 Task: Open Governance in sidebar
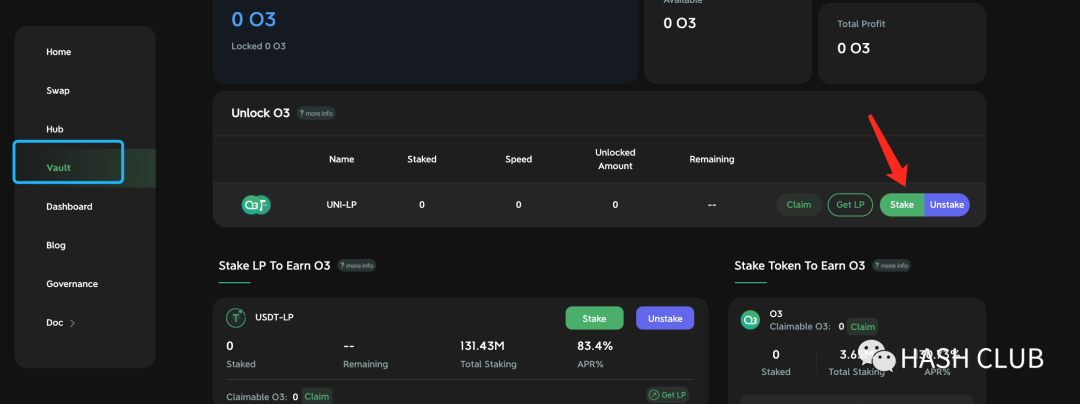pos(72,284)
